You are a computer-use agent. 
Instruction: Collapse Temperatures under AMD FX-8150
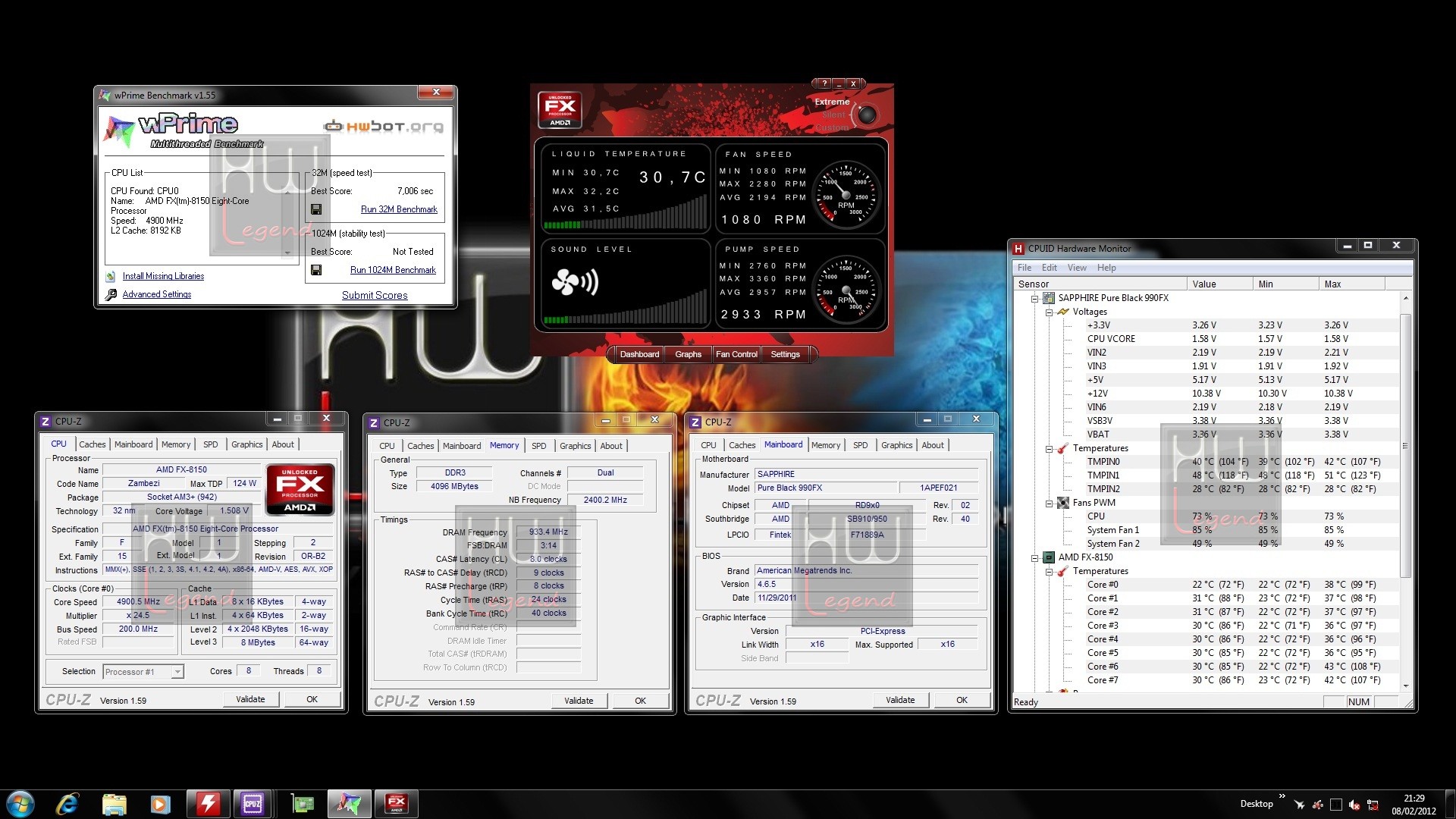click(1049, 572)
